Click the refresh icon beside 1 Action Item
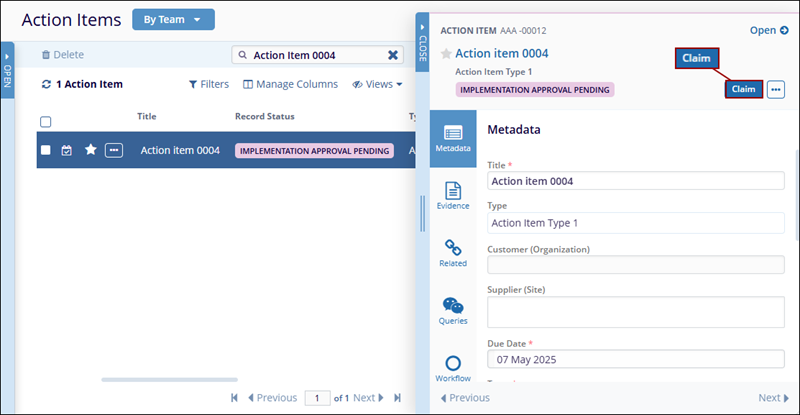This screenshot has height=415, width=800. pyautogui.click(x=46, y=85)
